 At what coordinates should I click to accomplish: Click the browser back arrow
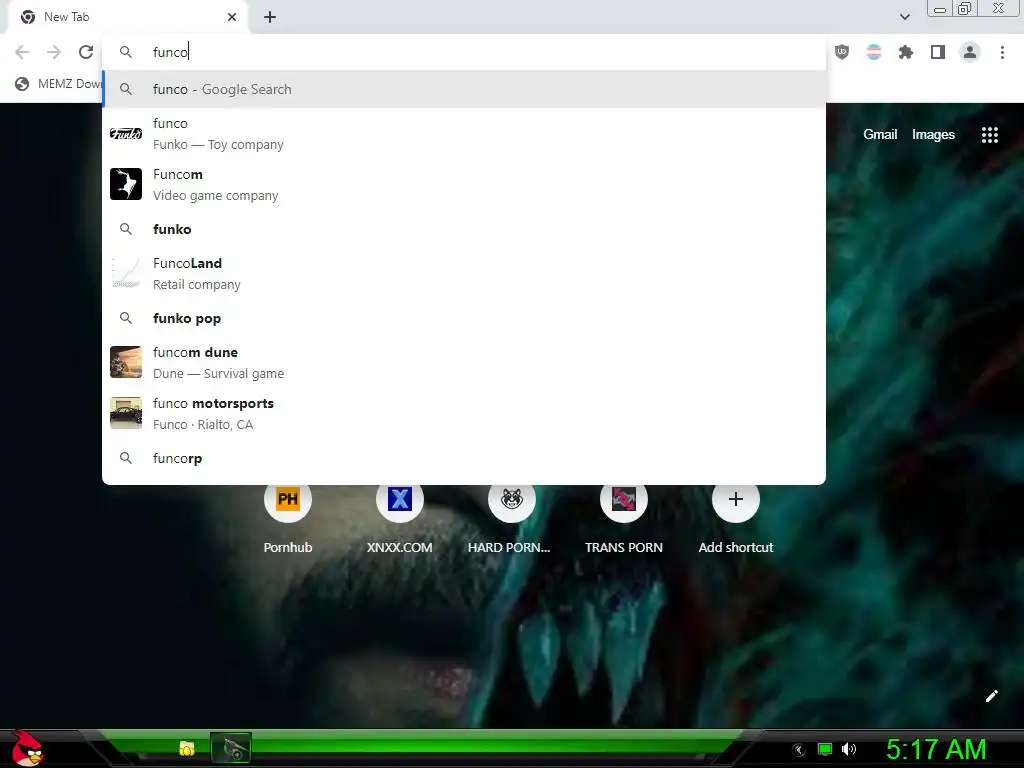point(22,52)
